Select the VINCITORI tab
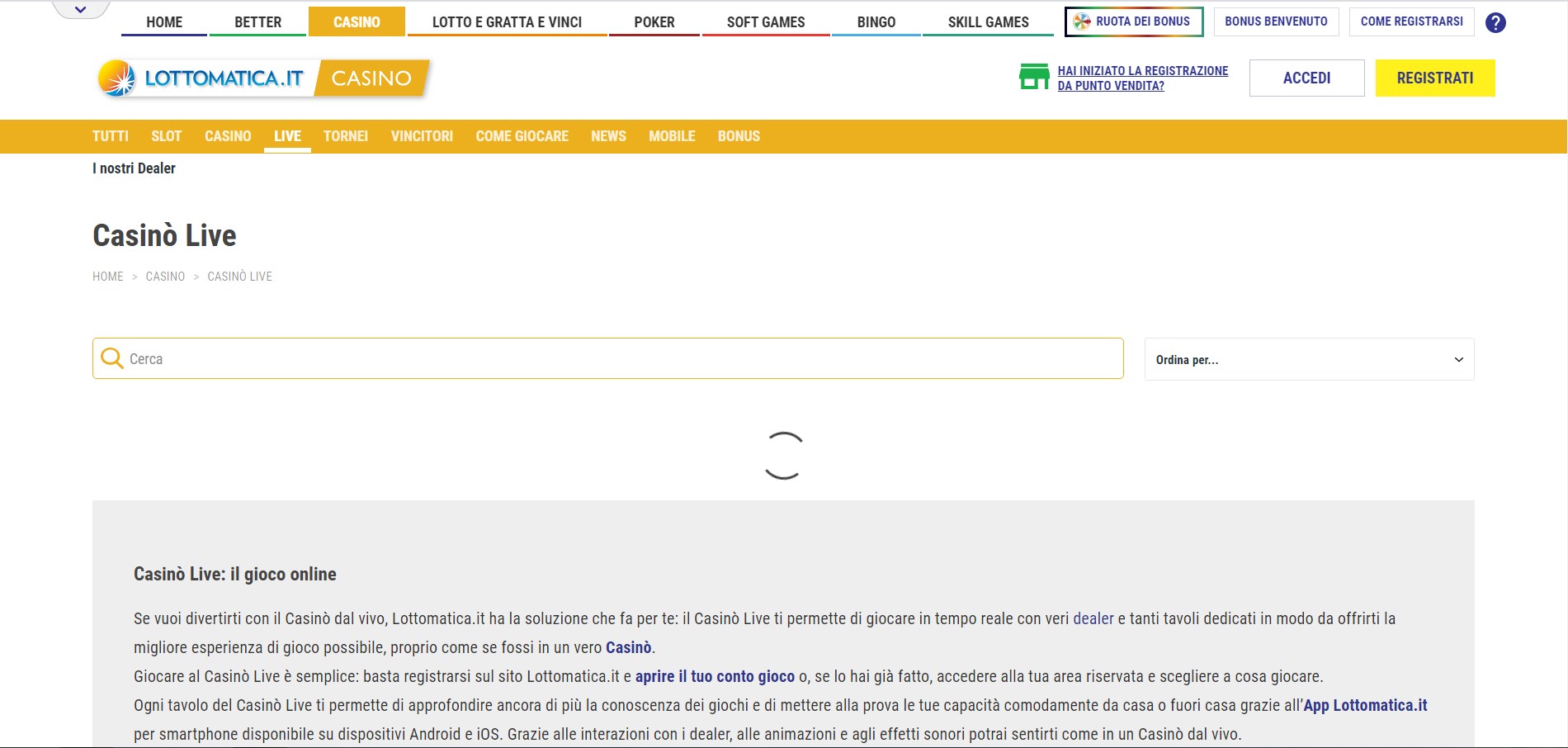Image resolution: width=1568 pixels, height=748 pixels. 422,136
